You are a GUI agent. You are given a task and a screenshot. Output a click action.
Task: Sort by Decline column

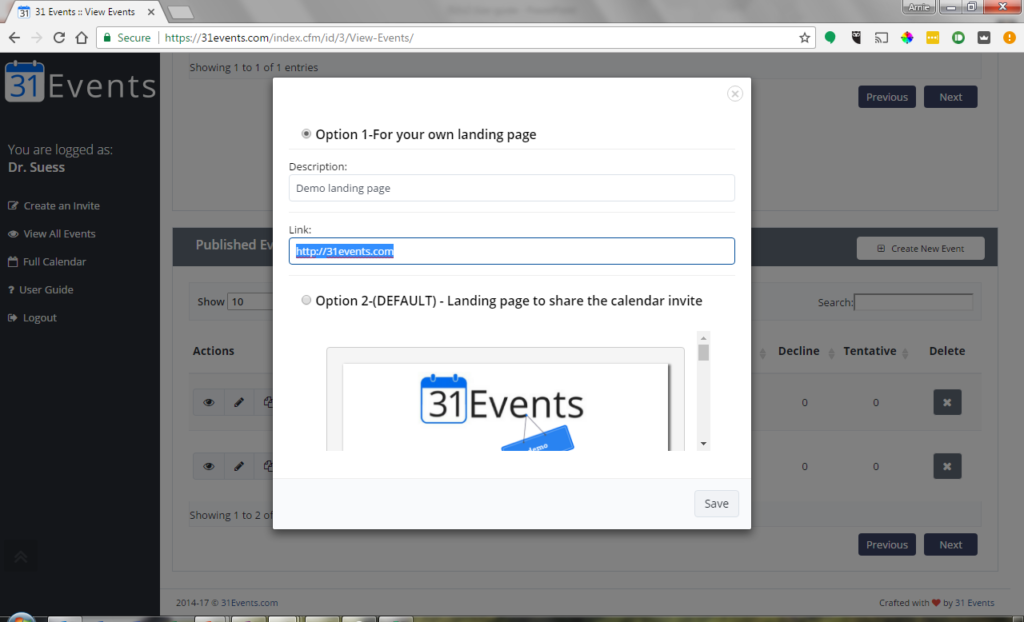point(799,352)
